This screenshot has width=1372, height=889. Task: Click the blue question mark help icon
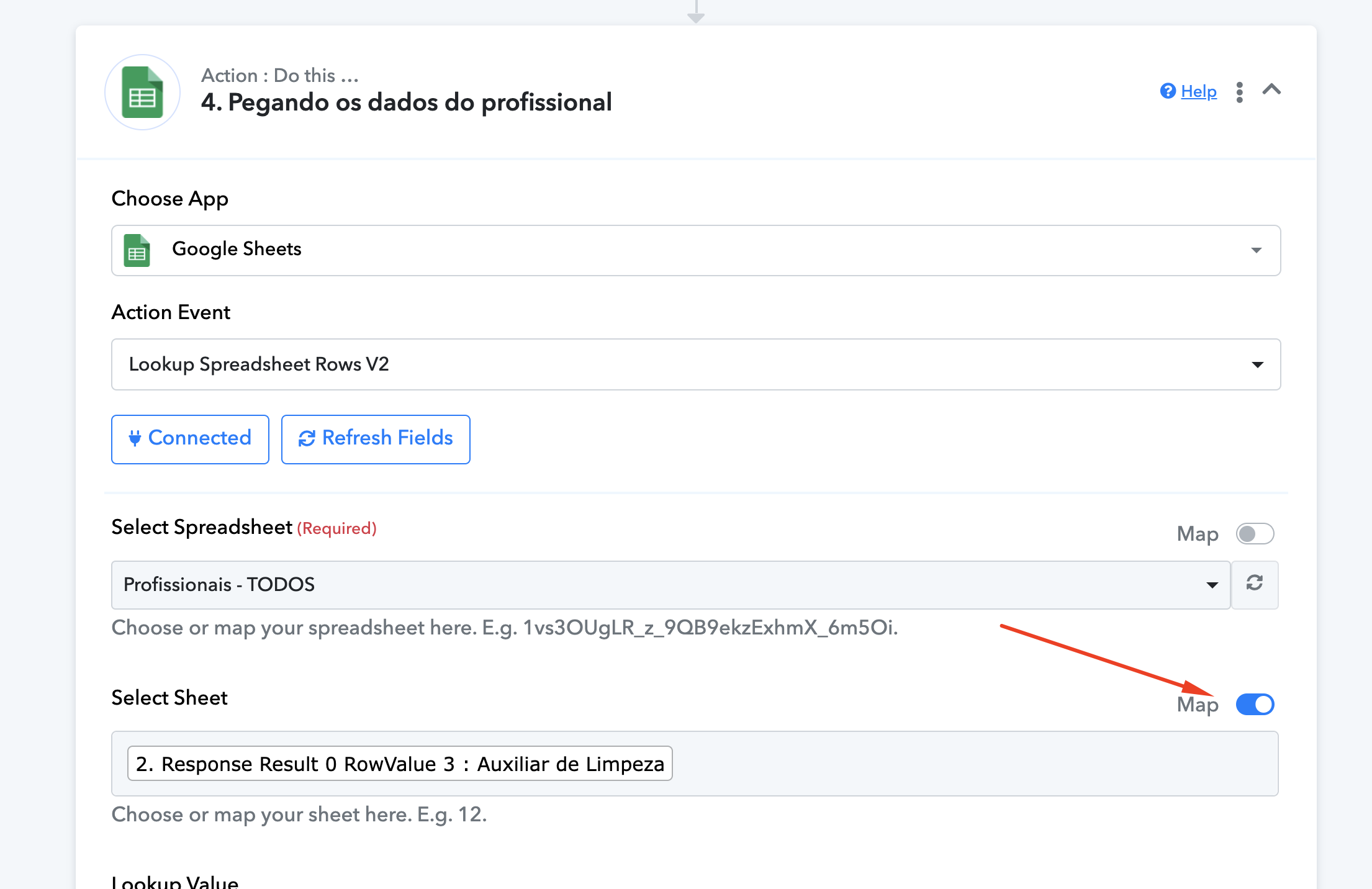tap(1168, 91)
